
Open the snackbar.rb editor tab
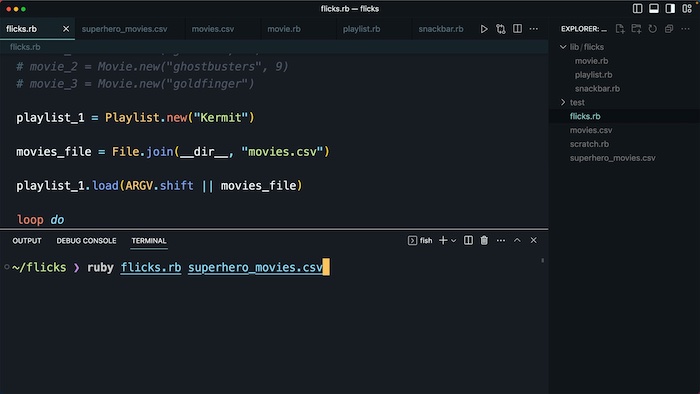click(x=441, y=29)
